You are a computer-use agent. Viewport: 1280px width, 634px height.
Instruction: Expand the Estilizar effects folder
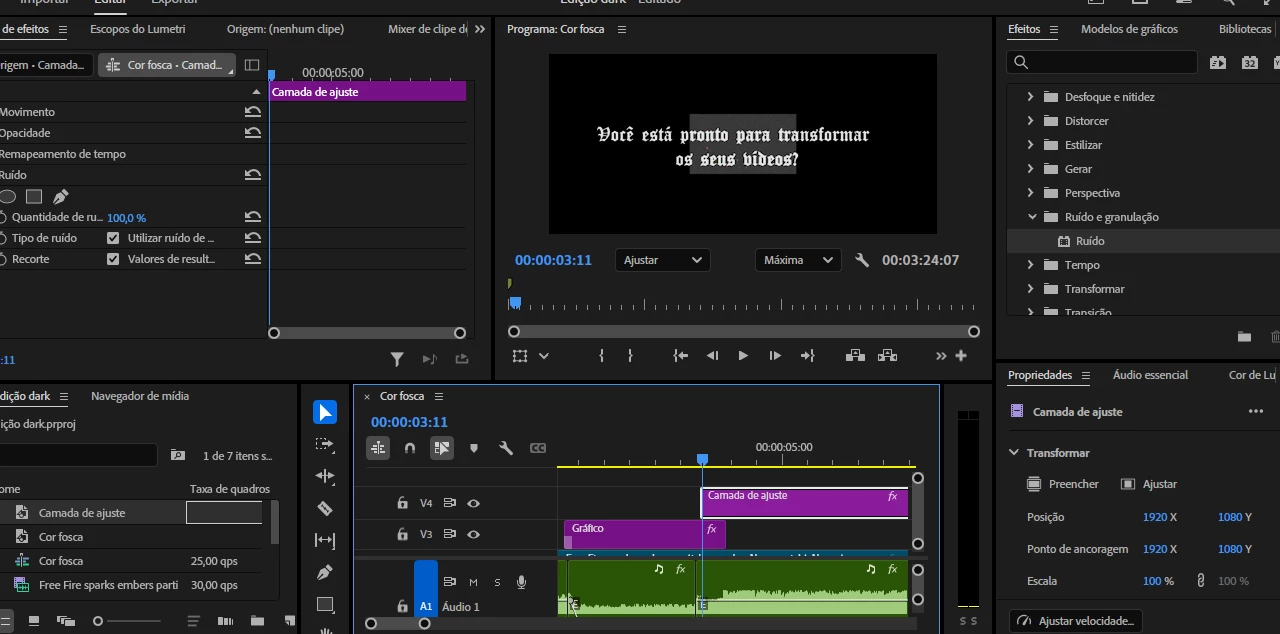point(1031,145)
